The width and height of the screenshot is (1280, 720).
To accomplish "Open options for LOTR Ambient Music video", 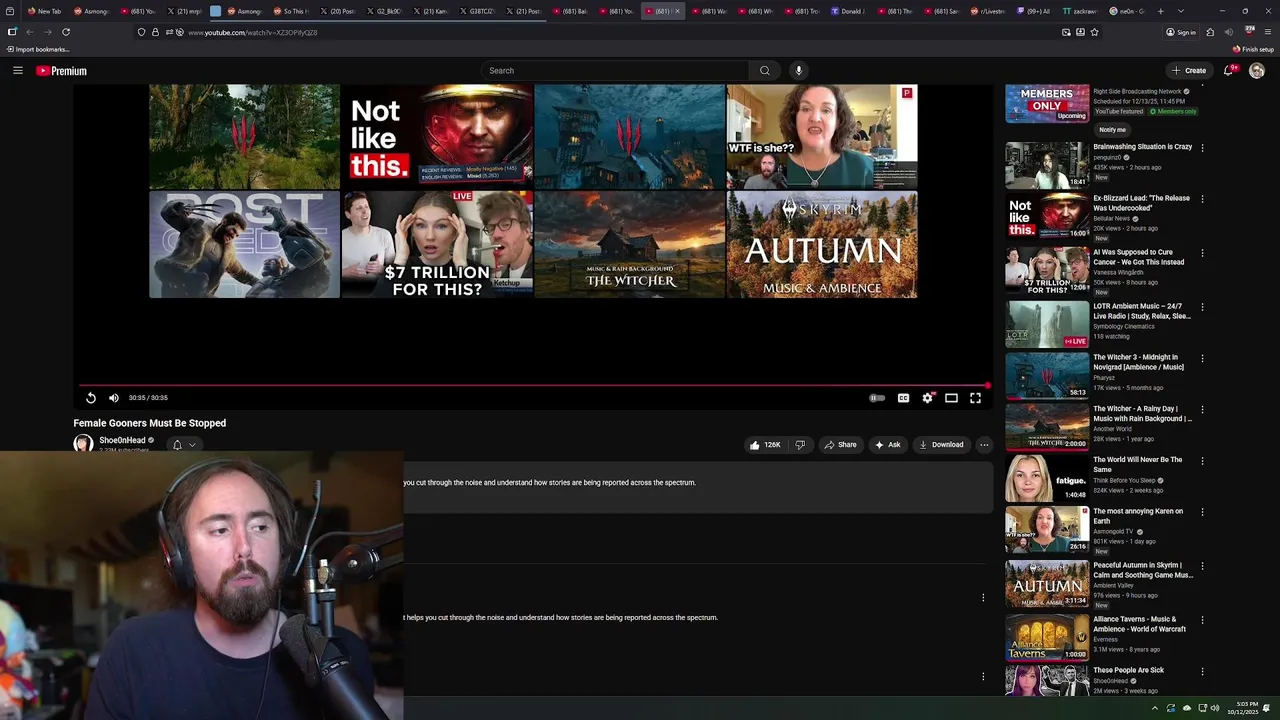I will tap(1202, 307).
